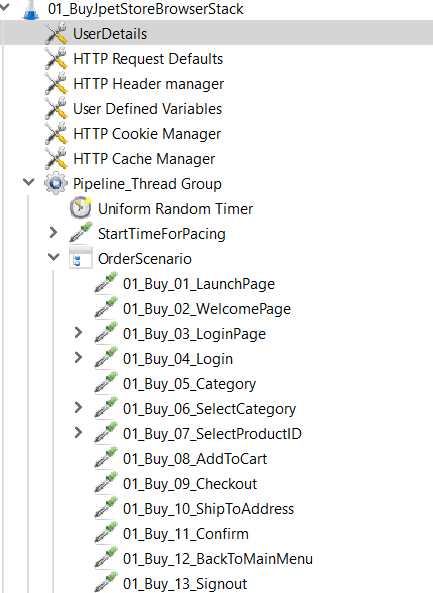433x593 pixels.
Task: Select 01_Buy_09_Checkout request label
Action: pyautogui.click(x=190, y=484)
